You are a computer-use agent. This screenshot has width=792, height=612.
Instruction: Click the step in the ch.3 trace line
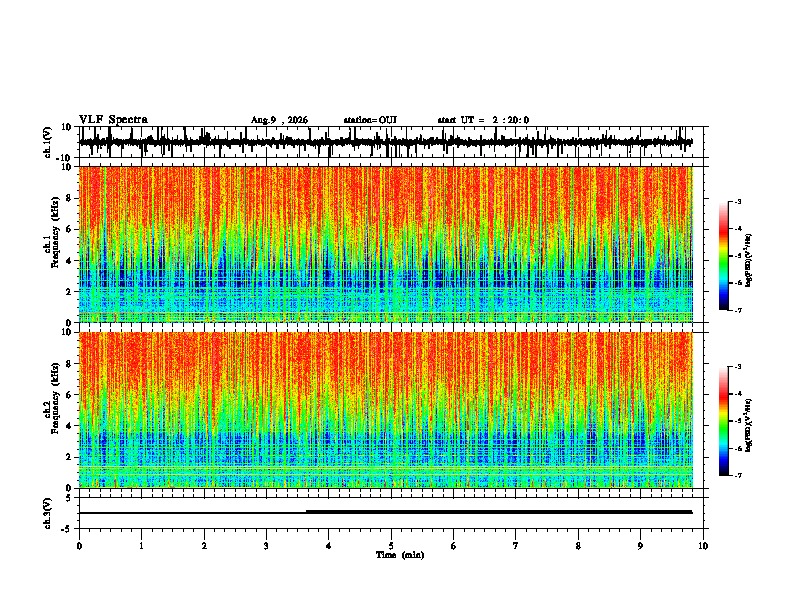307,512
